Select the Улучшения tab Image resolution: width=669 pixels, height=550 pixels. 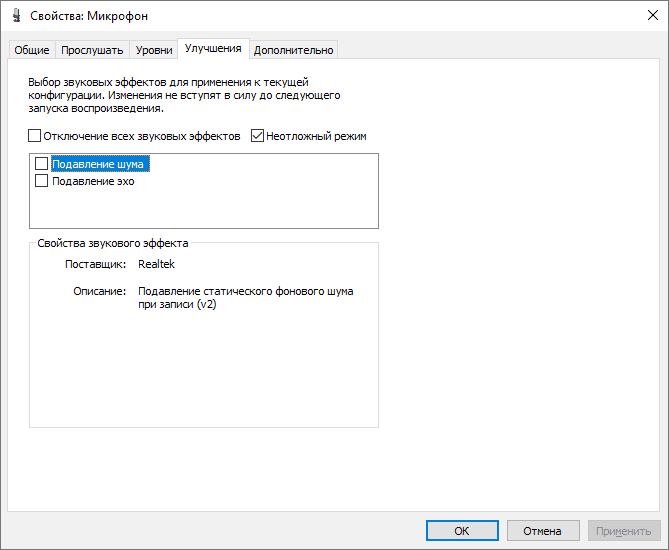213,48
